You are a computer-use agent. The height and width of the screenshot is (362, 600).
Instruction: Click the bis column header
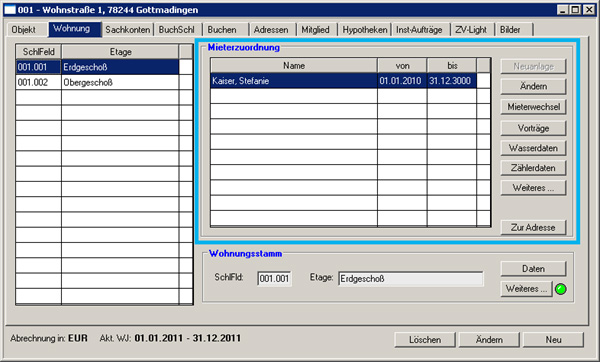[452, 65]
